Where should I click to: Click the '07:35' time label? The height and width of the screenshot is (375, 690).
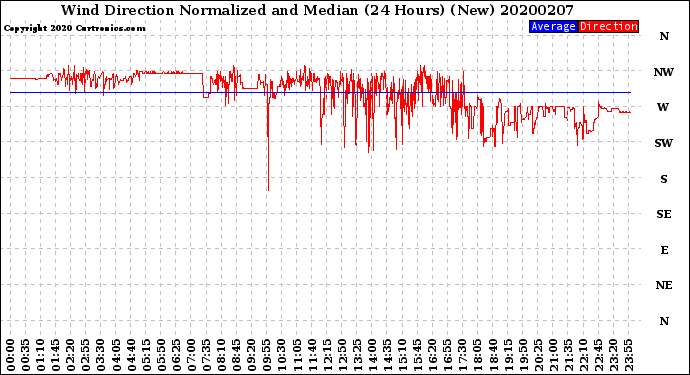click(206, 355)
